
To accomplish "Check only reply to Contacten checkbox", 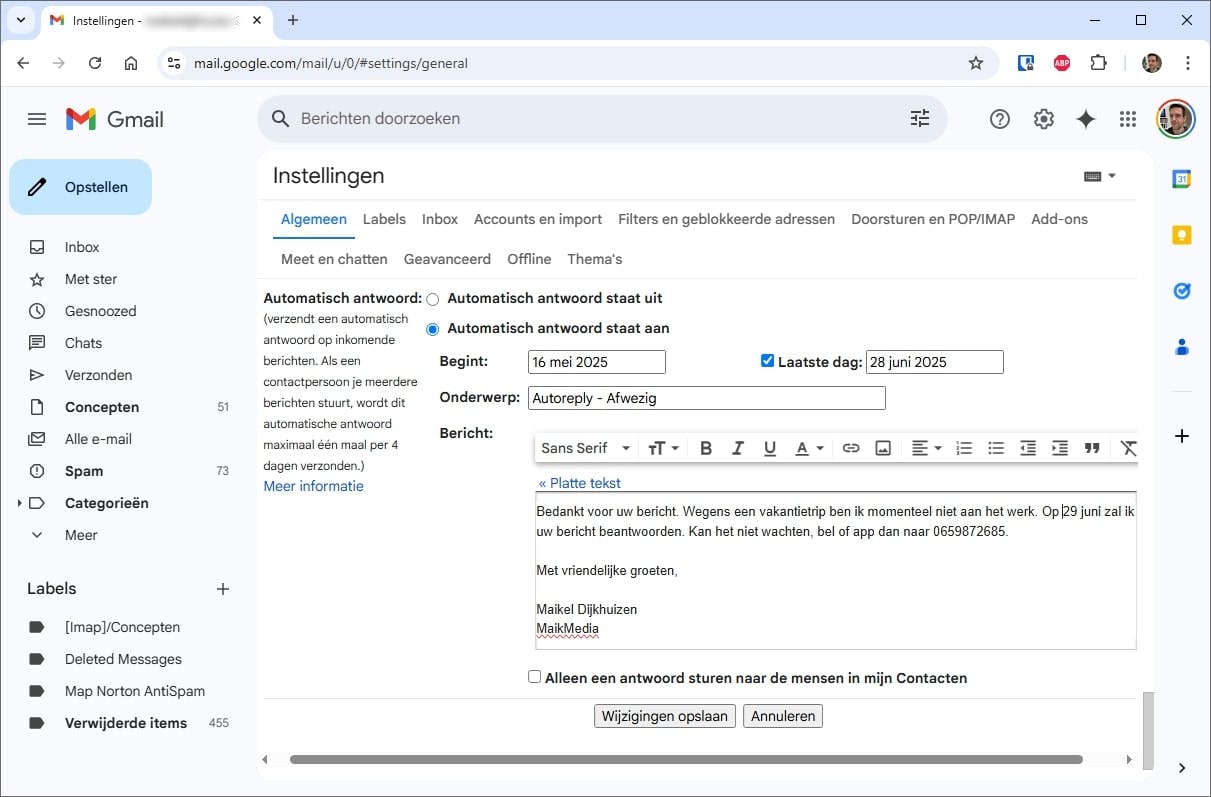I will [x=535, y=677].
